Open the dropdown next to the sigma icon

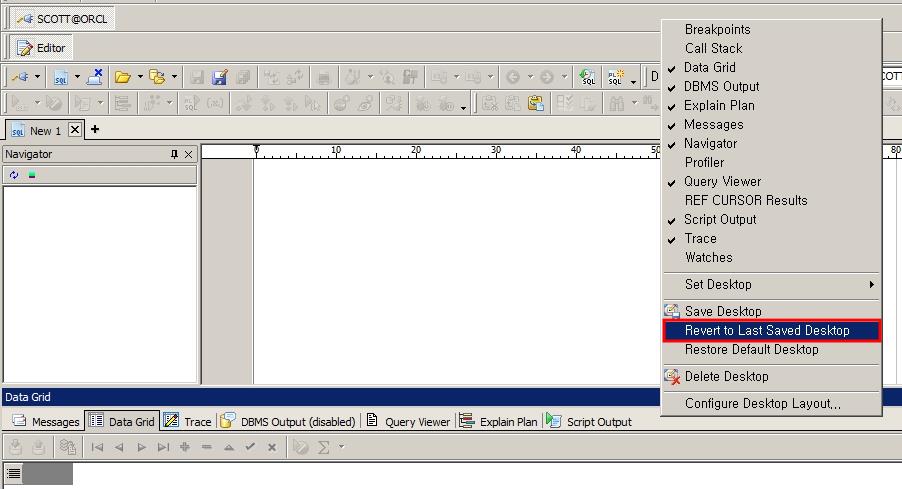pyautogui.click(x=341, y=447)
